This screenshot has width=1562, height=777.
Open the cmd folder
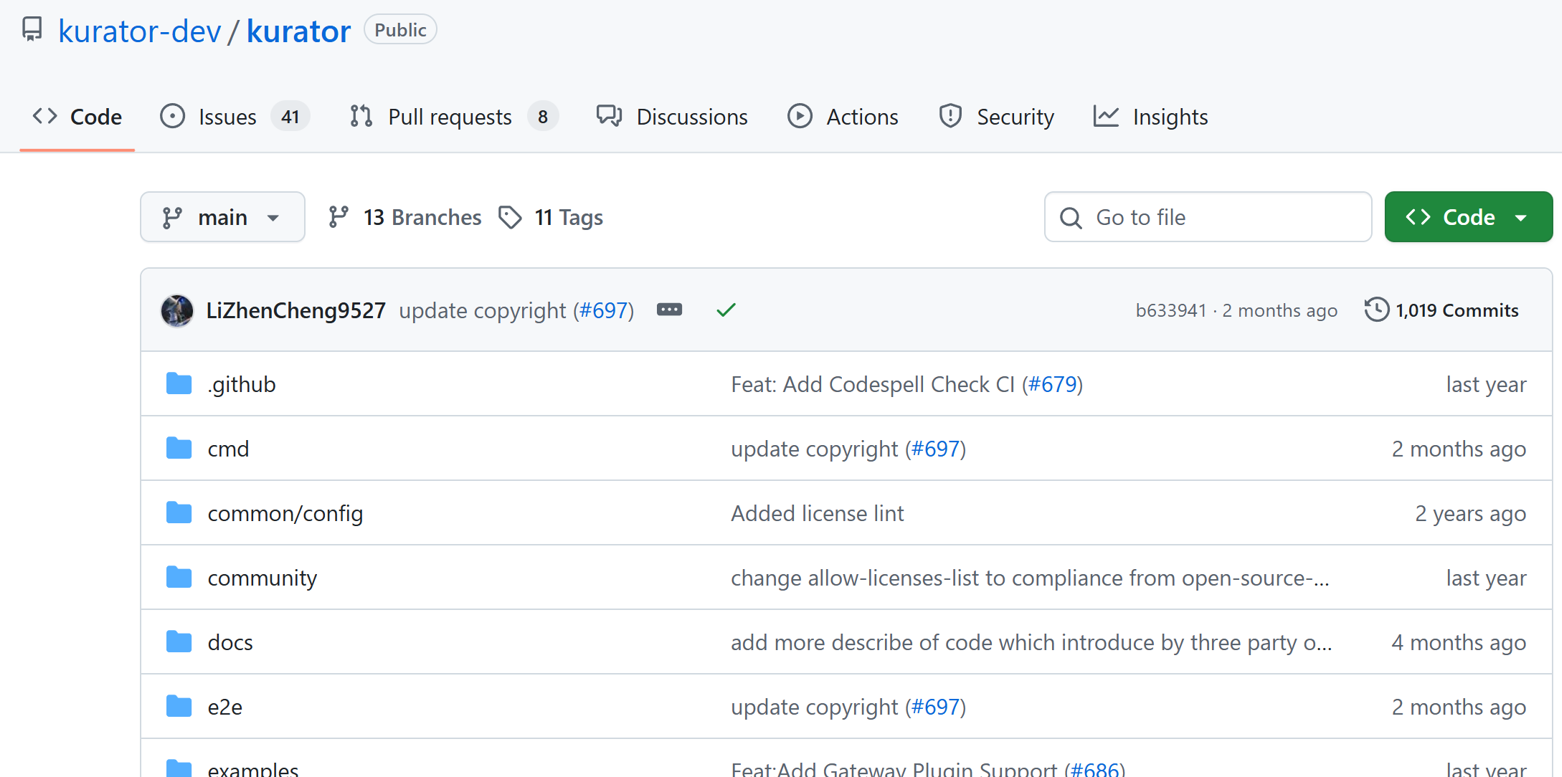(228, 449)
